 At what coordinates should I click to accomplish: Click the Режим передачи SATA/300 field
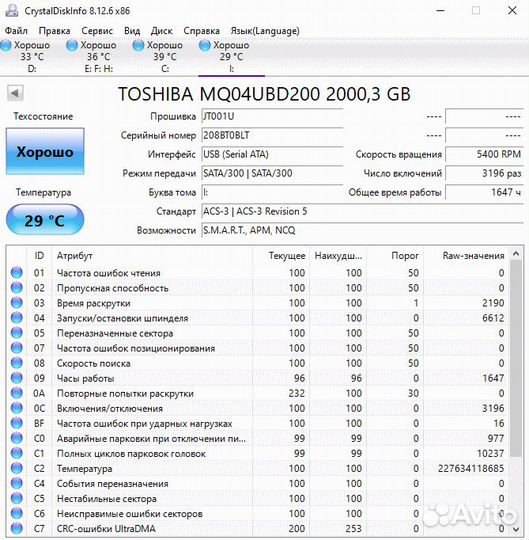pyautogui.click(x=272, y=173)
